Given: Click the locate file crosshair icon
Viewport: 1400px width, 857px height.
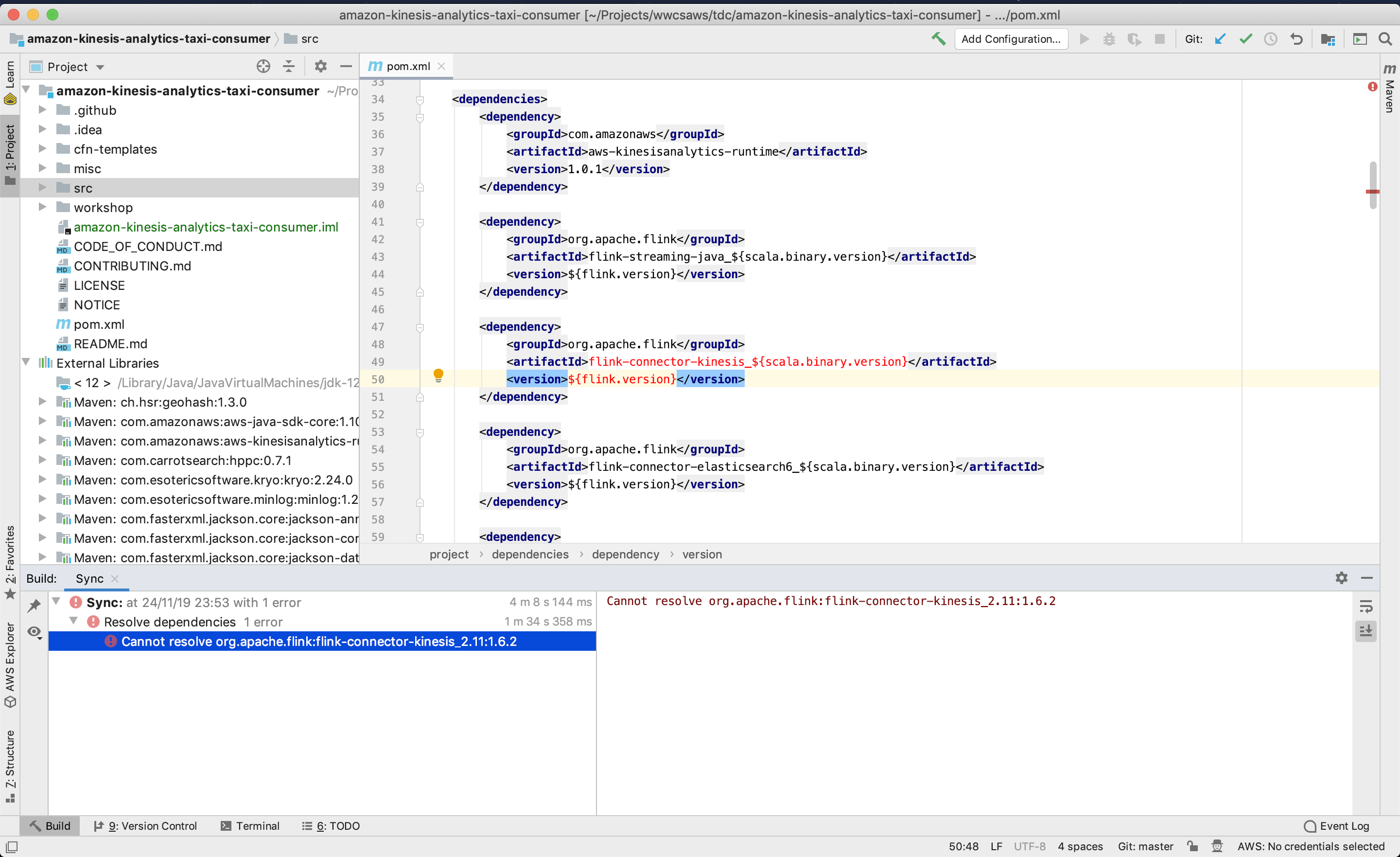Looking at the screenshot, I should [263, 67].
